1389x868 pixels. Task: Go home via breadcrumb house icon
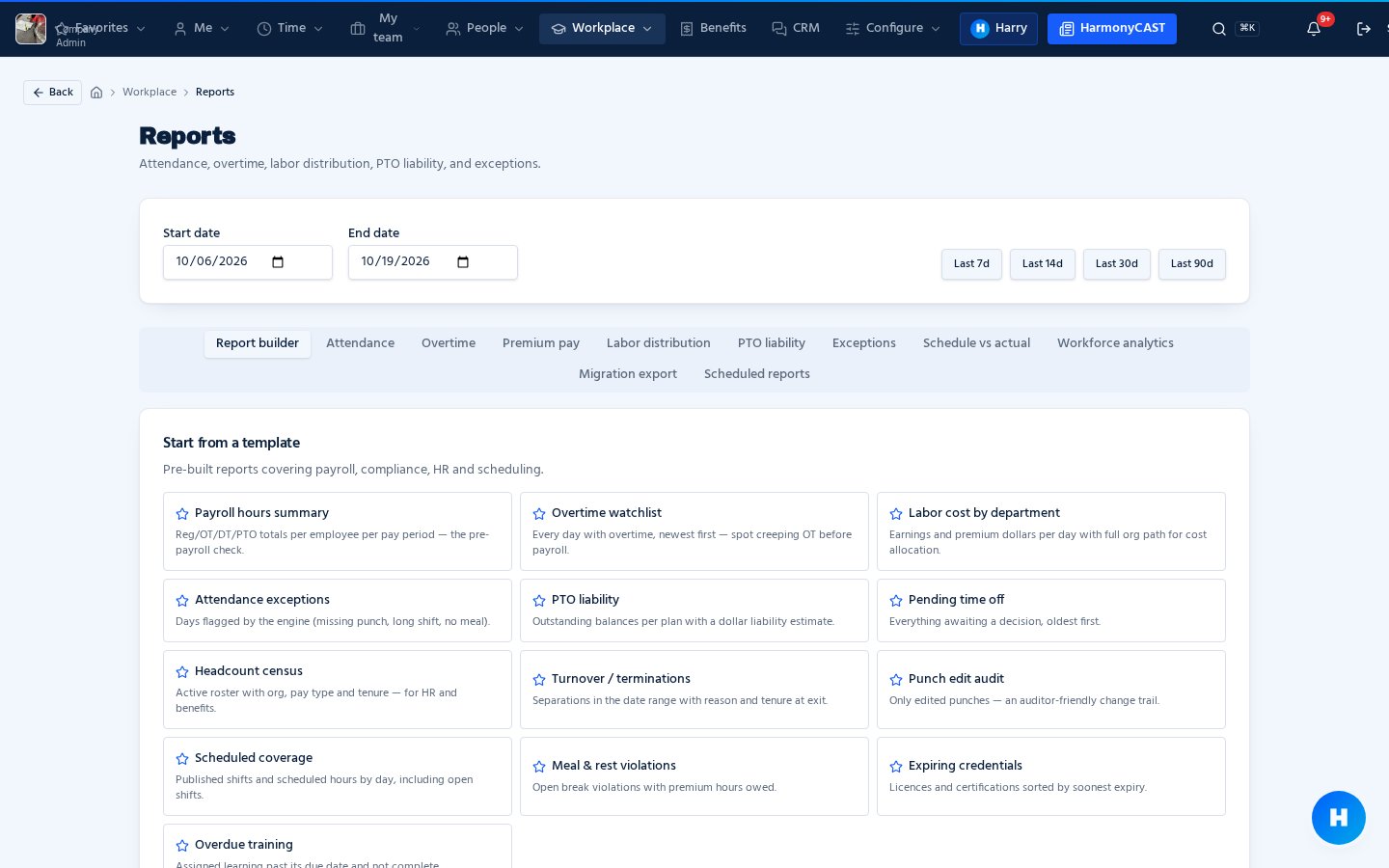pos(96,93)
